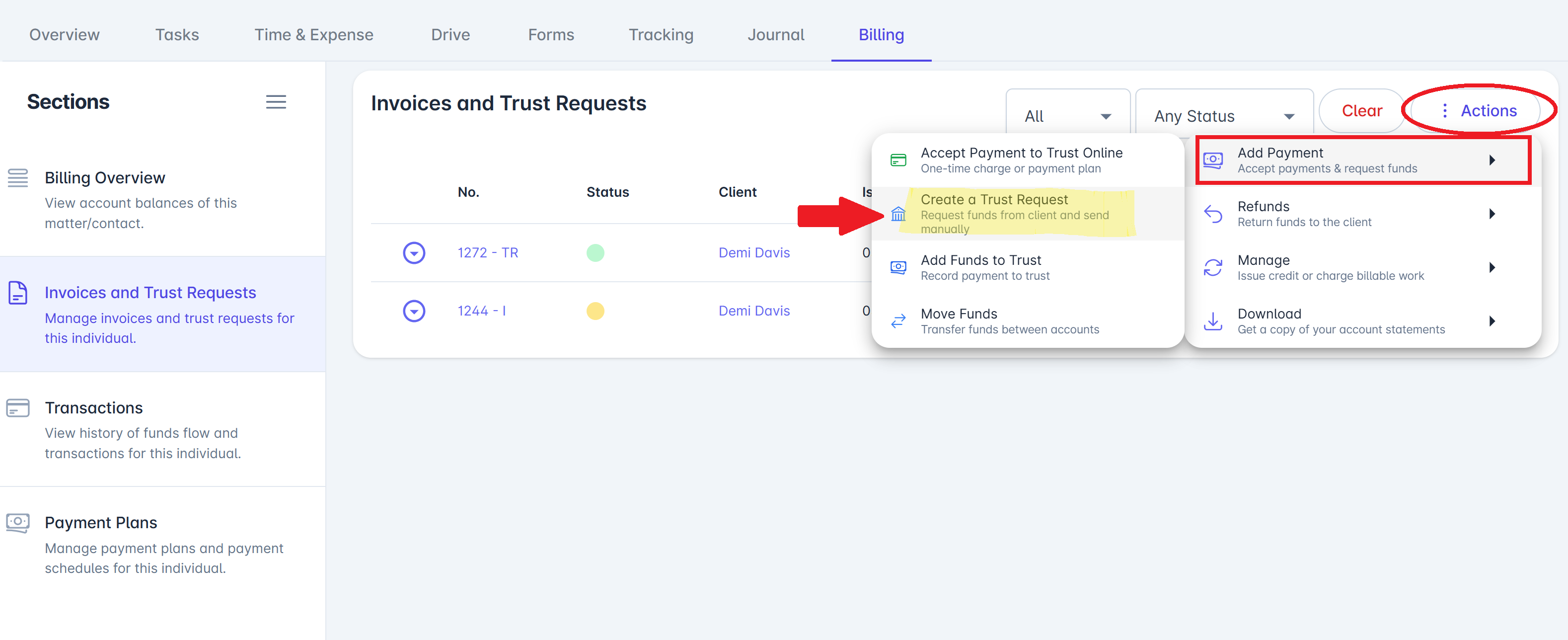Click yellow status dot for 1244 - I
This screenshot has height=640, width=1568.
pos(595,311)
